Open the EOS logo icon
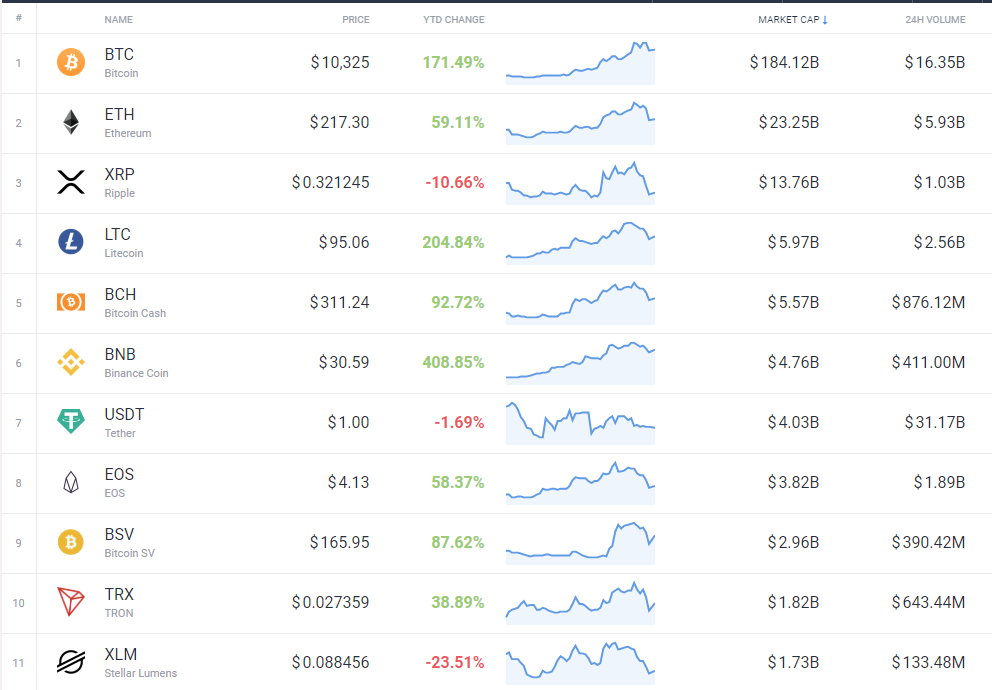The image size is (992, 690). pos(71,482)
